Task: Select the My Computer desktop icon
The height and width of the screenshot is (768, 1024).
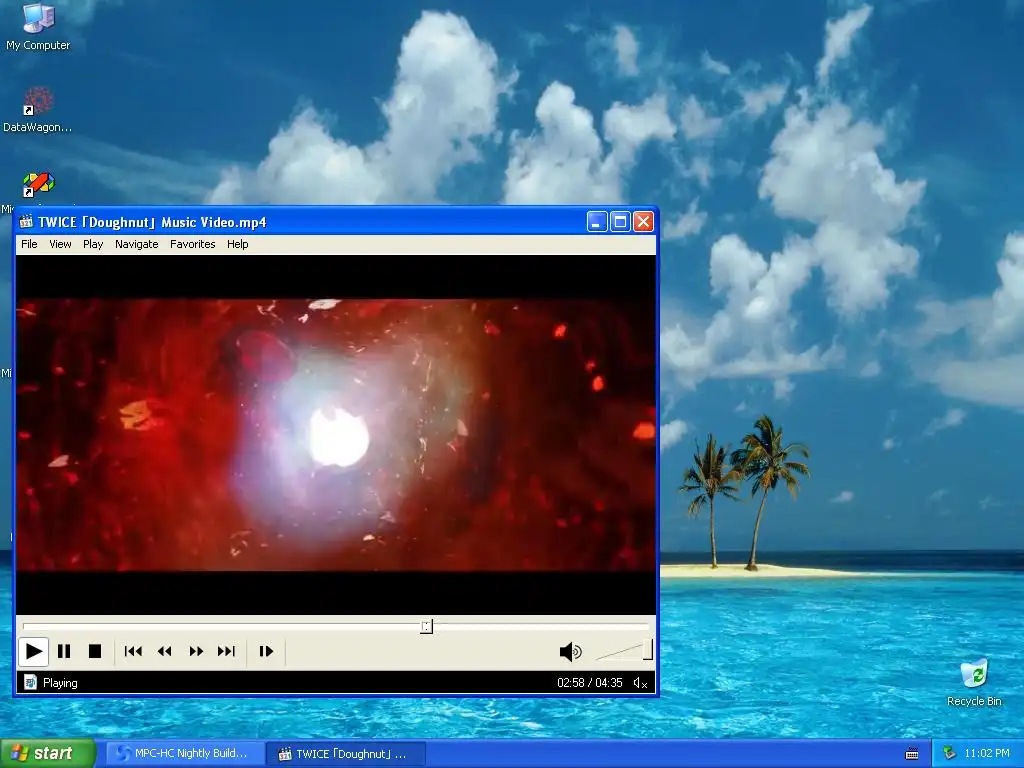Action: (38, 26)
